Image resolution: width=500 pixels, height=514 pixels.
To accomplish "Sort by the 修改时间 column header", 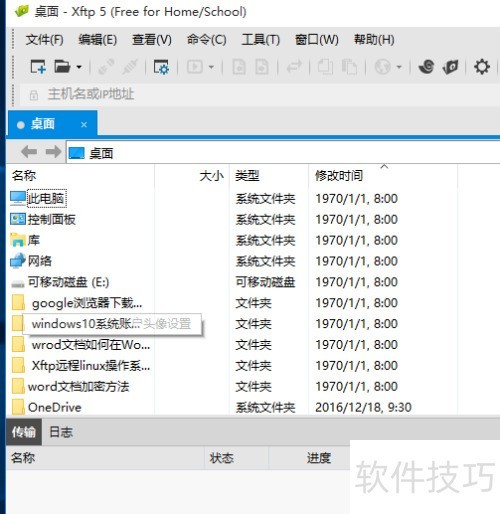I will (383, 176).
